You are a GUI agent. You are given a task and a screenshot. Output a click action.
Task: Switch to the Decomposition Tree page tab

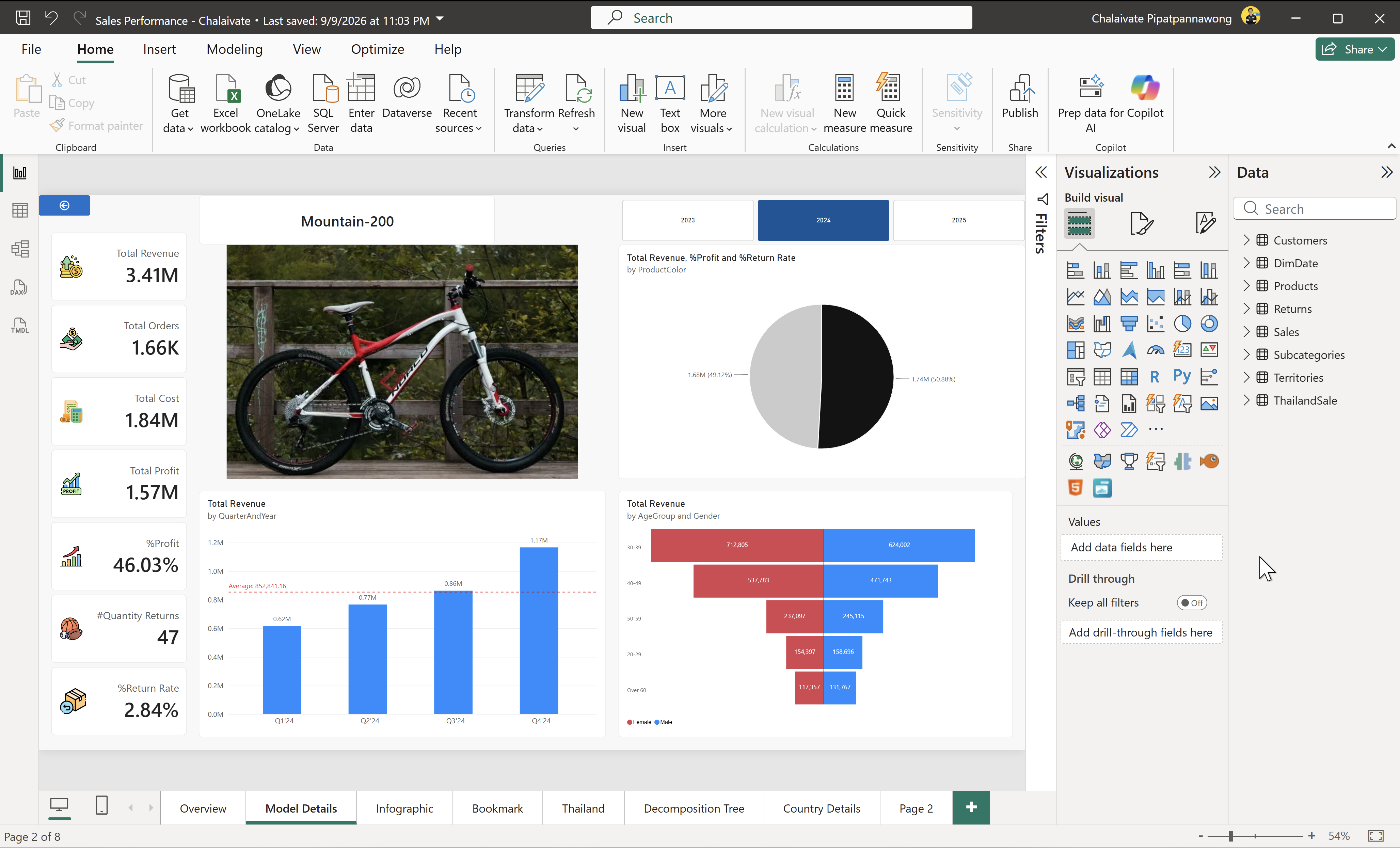[694, 808]
